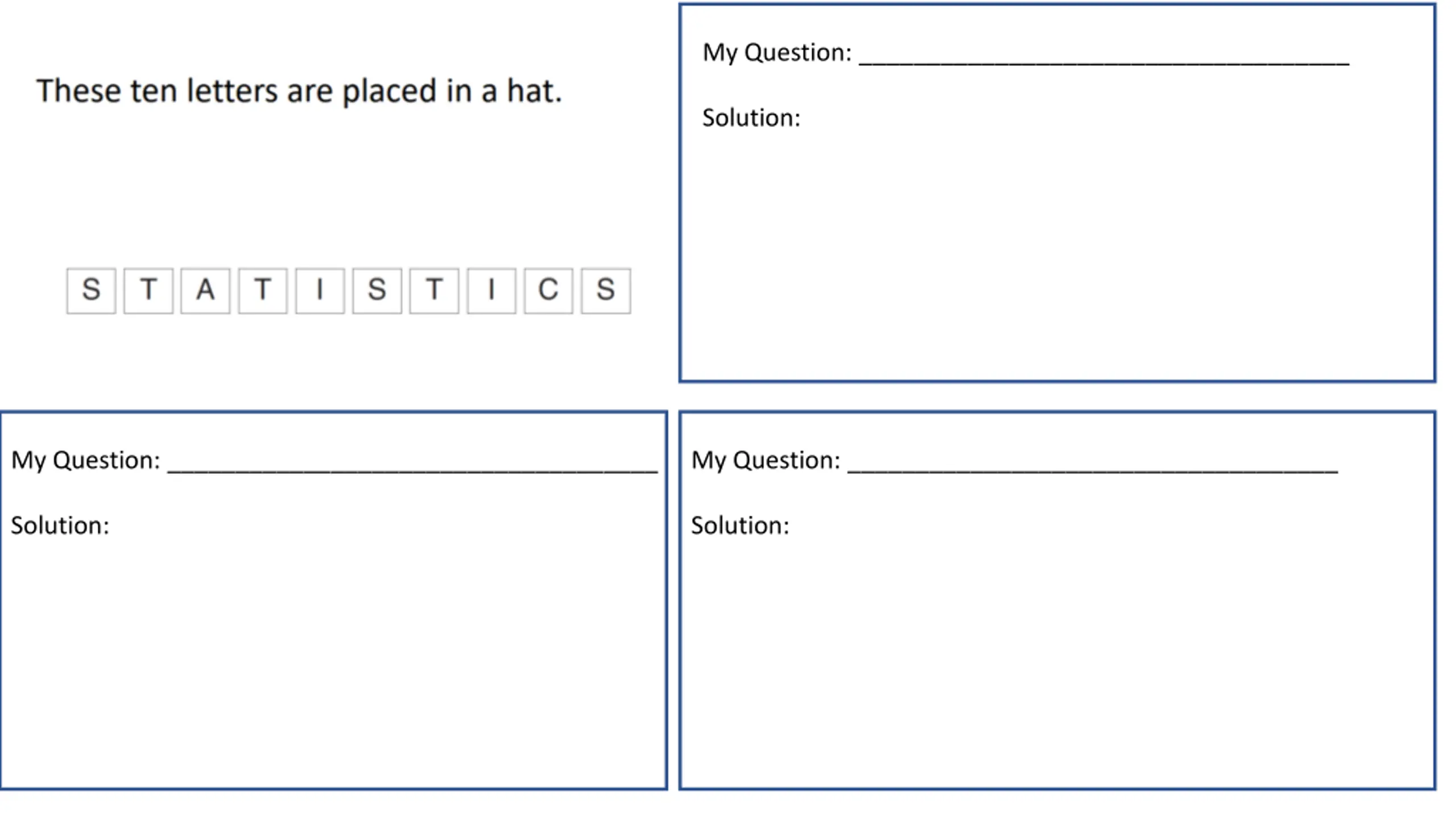Image resolution: width=1456 pixels, height=819 pixels.
Task: Select the letter C tile
Action: click(x=548, y=291)
